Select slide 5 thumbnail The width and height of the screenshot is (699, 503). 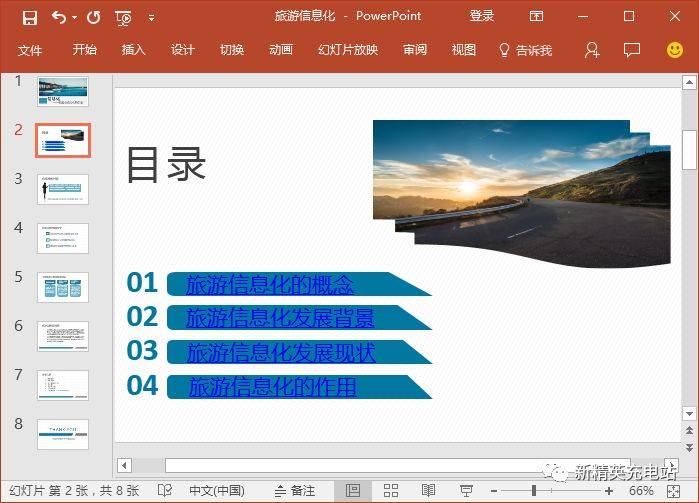coord(63,288)
